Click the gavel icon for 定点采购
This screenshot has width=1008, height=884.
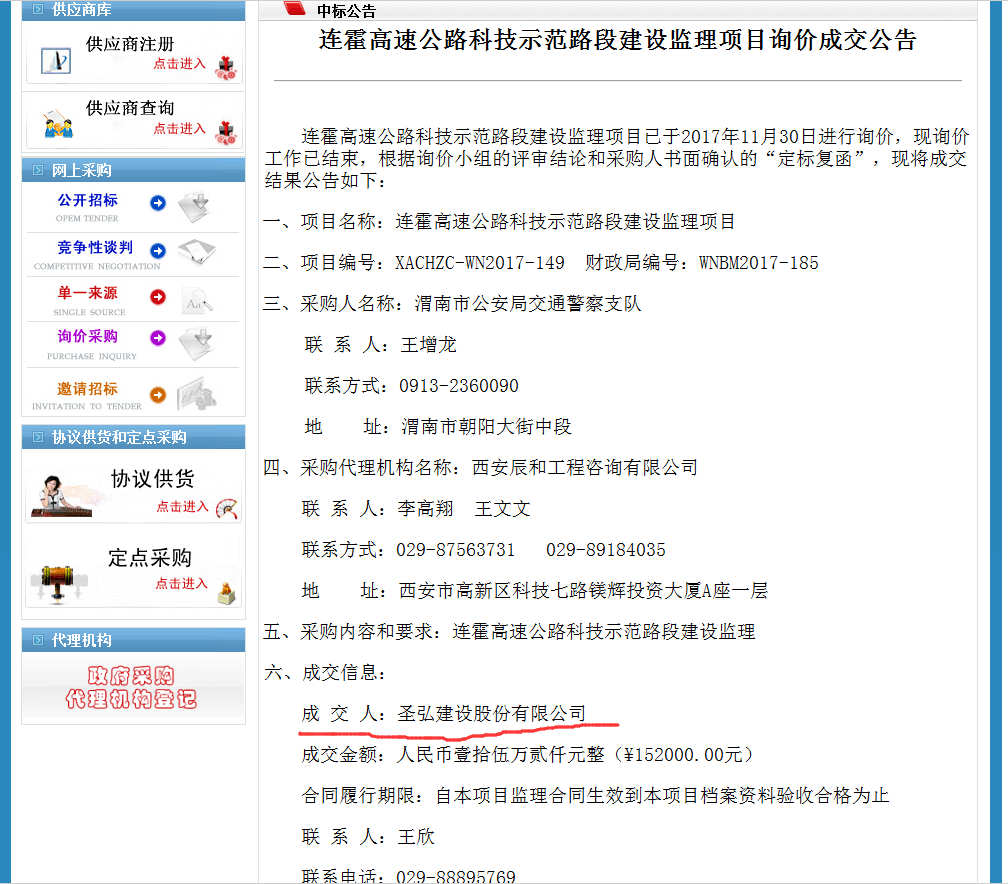[x=57, y=580]
